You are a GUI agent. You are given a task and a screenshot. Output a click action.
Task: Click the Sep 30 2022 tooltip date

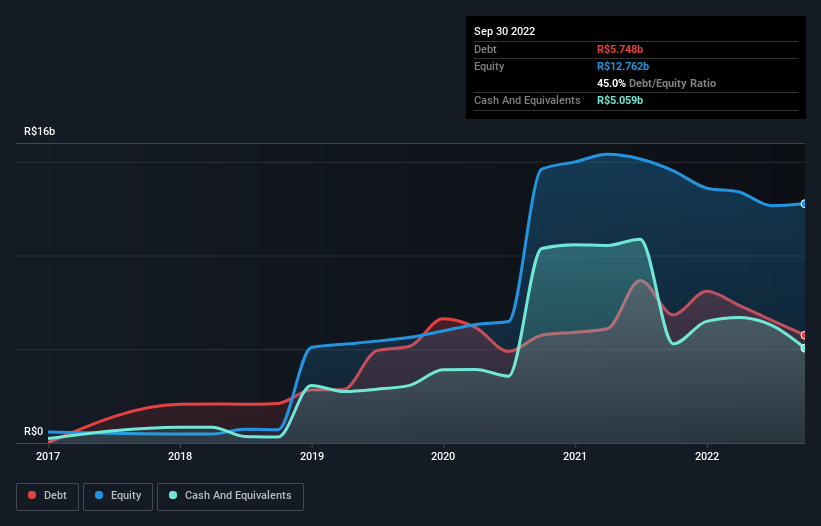click(505, 31)
